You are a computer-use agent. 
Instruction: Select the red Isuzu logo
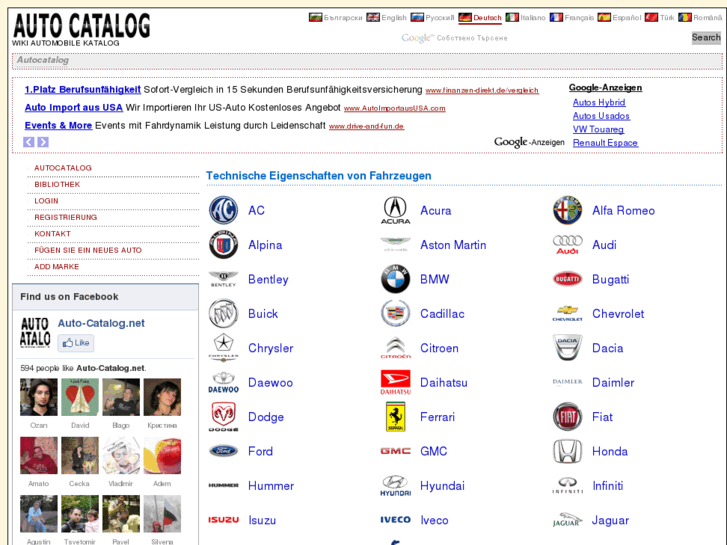coord(223,520)
